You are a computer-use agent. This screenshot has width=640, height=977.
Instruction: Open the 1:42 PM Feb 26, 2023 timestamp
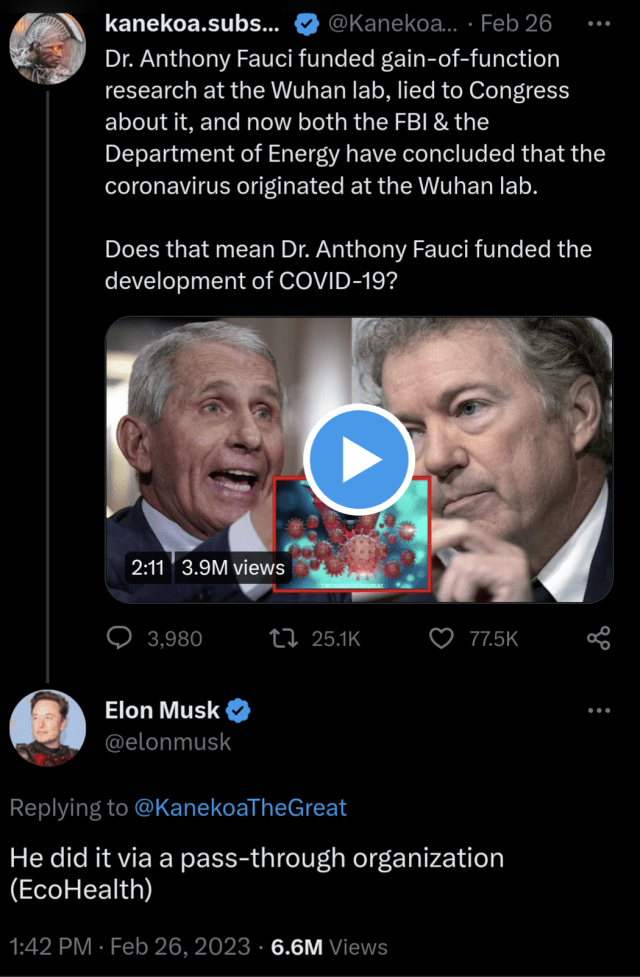click(x=130, y=947)
